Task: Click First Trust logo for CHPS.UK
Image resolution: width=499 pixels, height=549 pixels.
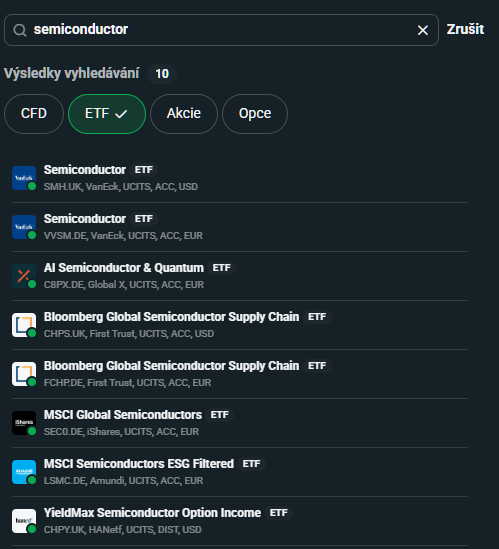Action: pyautogui.click(x=24, y=325)
